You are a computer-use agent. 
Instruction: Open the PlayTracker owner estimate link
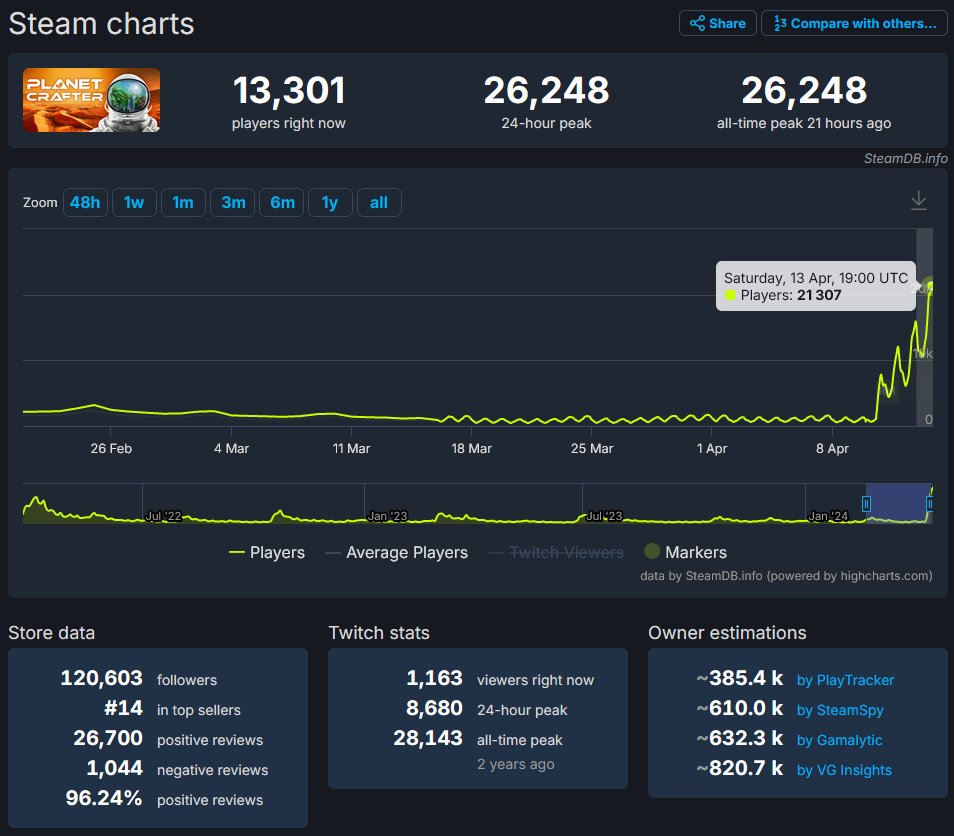click(845, 680)
